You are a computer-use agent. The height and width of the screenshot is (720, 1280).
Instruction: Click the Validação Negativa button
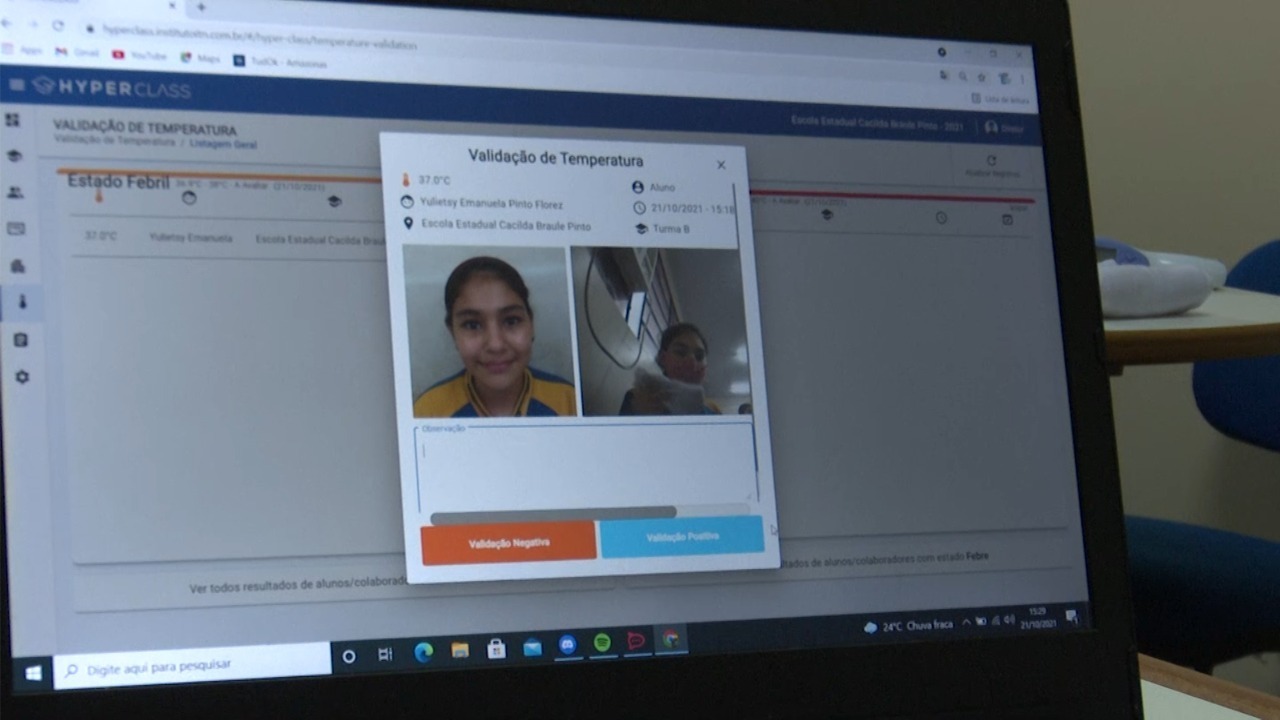[x=508, y=542]
